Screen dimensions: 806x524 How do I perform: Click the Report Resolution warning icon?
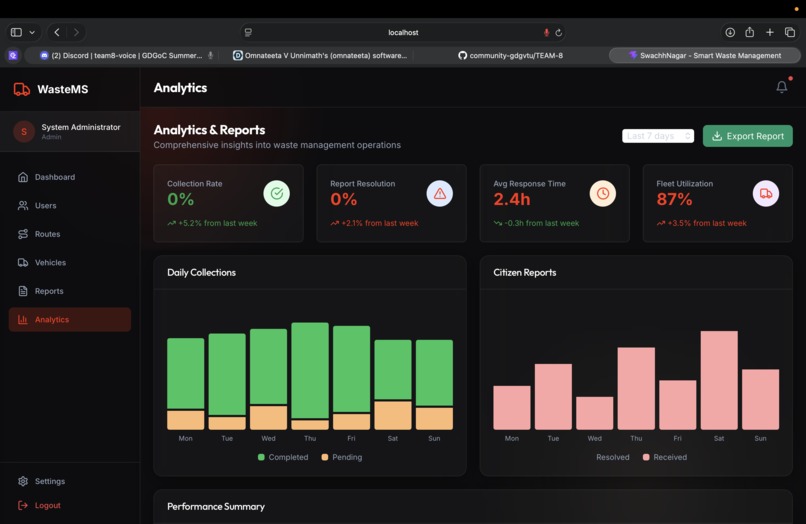point(439,193)
